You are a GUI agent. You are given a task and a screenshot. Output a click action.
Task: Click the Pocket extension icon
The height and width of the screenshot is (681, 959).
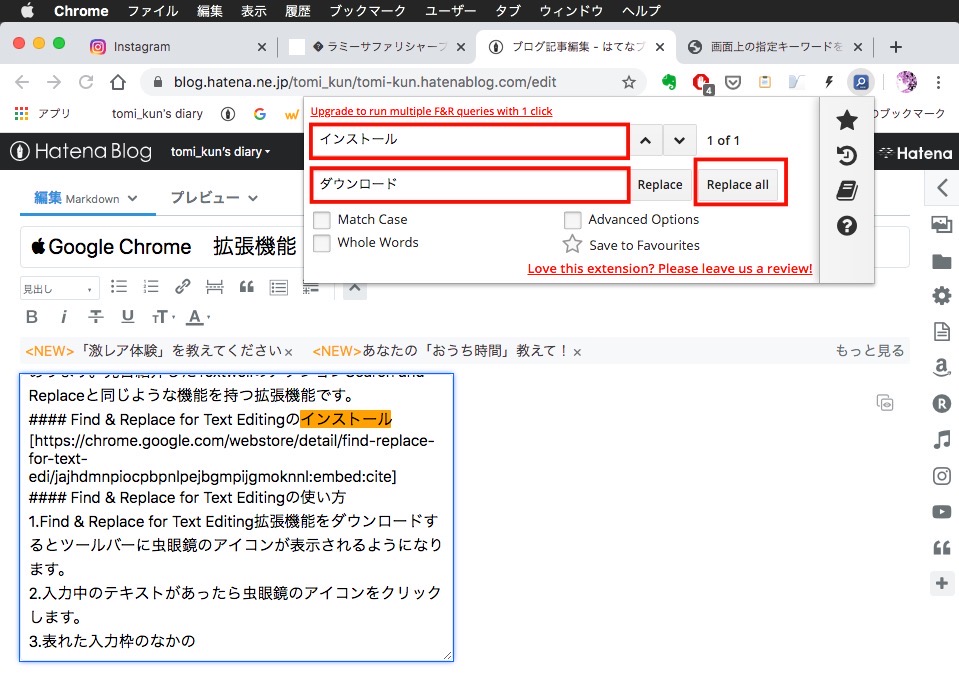pos(733,82)
